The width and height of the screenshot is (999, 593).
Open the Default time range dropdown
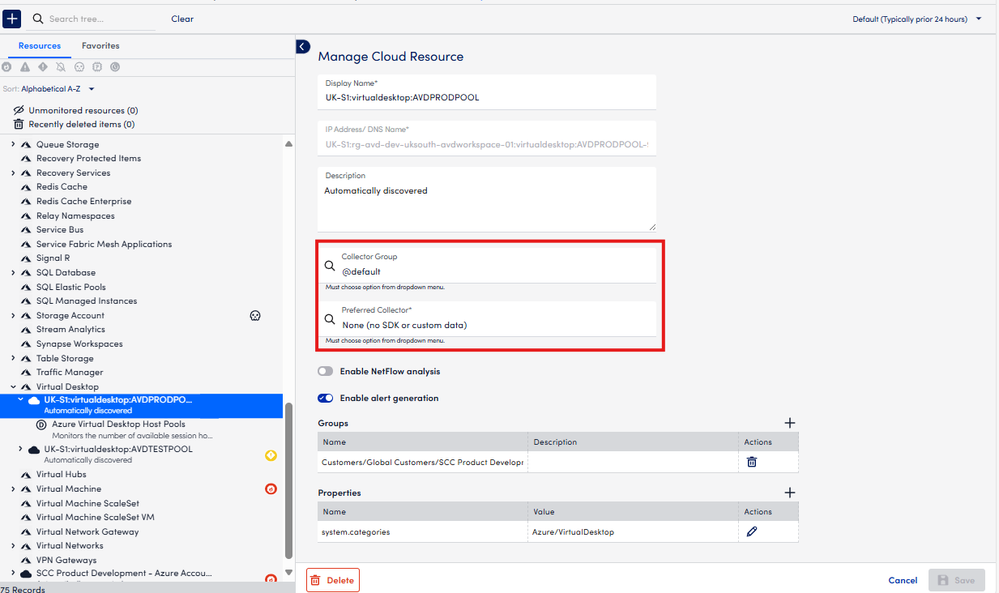[916, 19]
